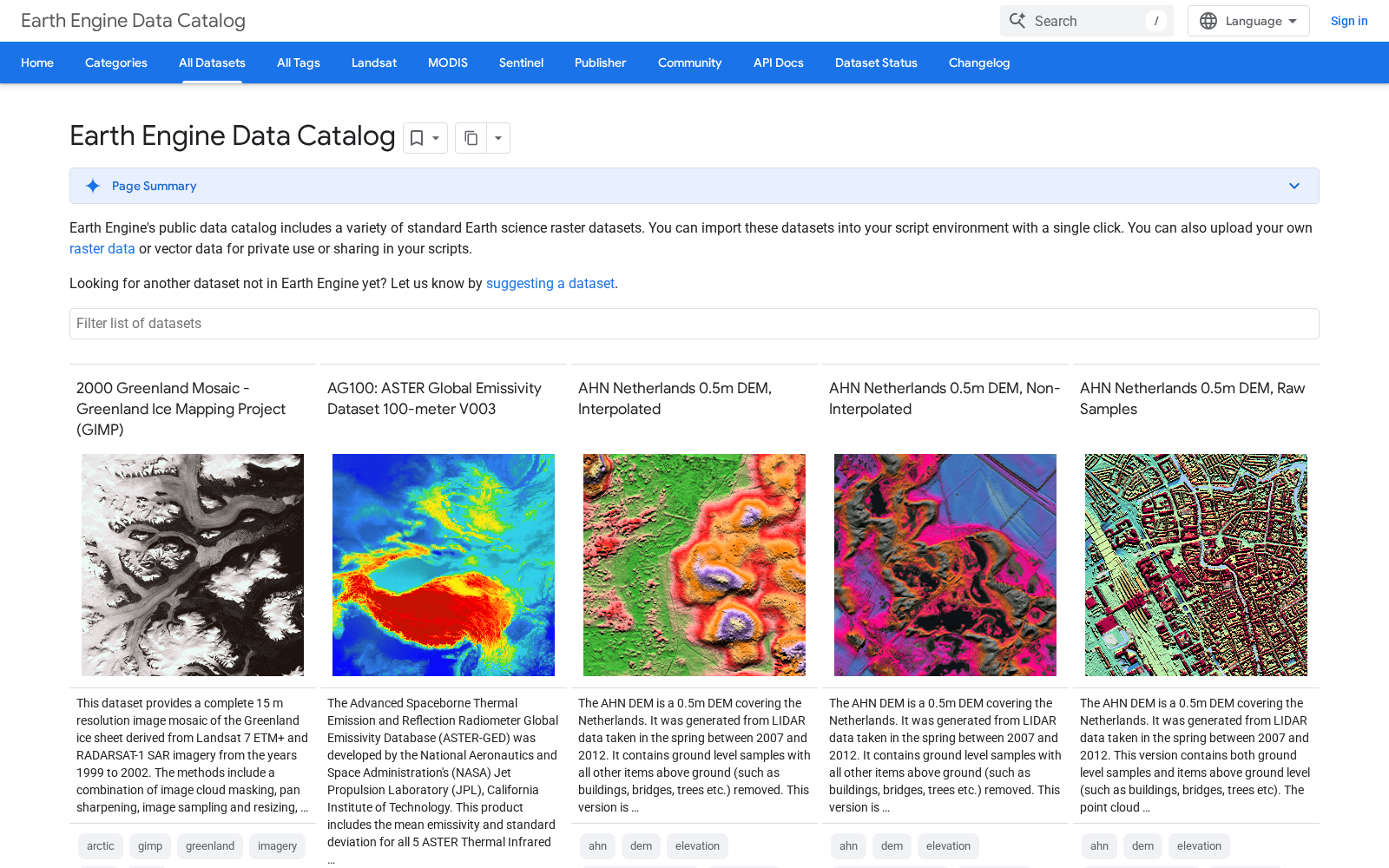Open the copy page dropdown arrow

pyautogui.click(x=498, y=138)
